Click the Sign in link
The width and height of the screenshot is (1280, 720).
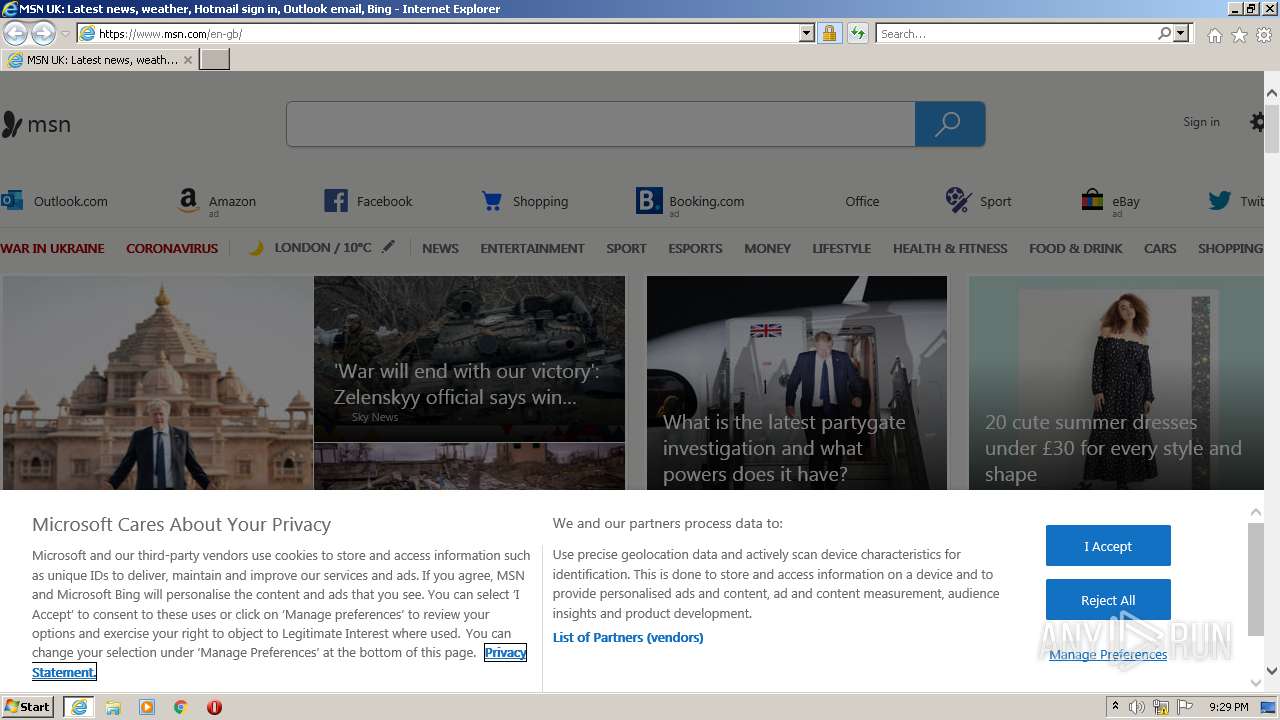click(x=1201, y=122)
